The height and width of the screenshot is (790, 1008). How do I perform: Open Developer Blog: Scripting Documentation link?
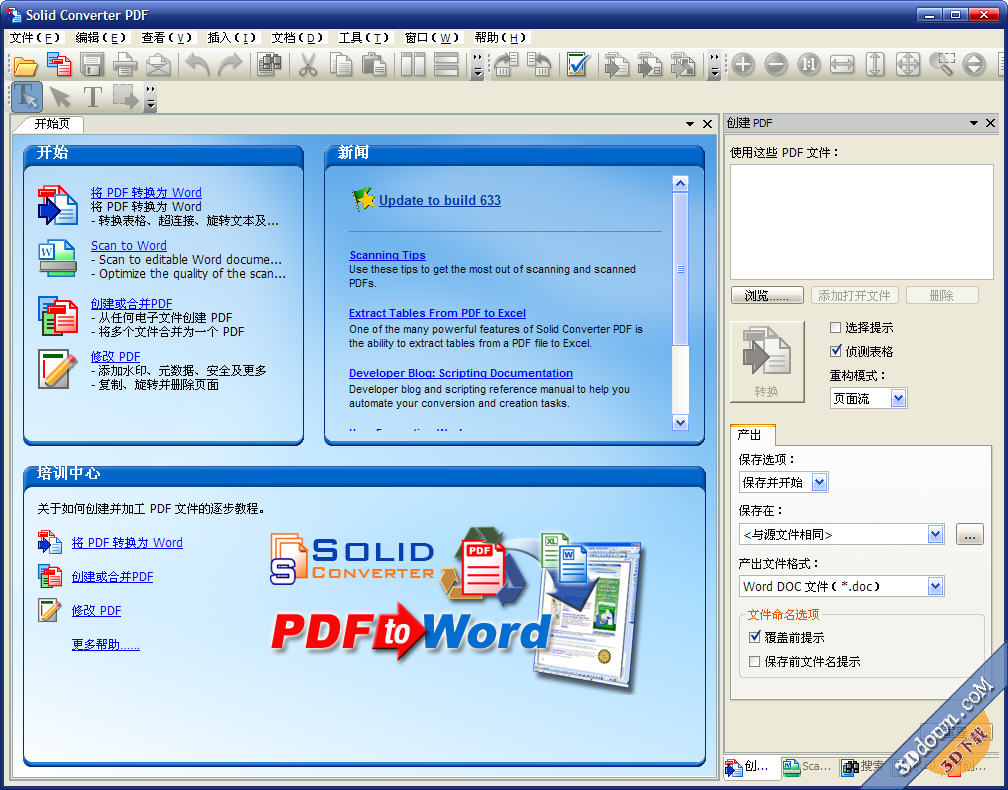(460, 373)
